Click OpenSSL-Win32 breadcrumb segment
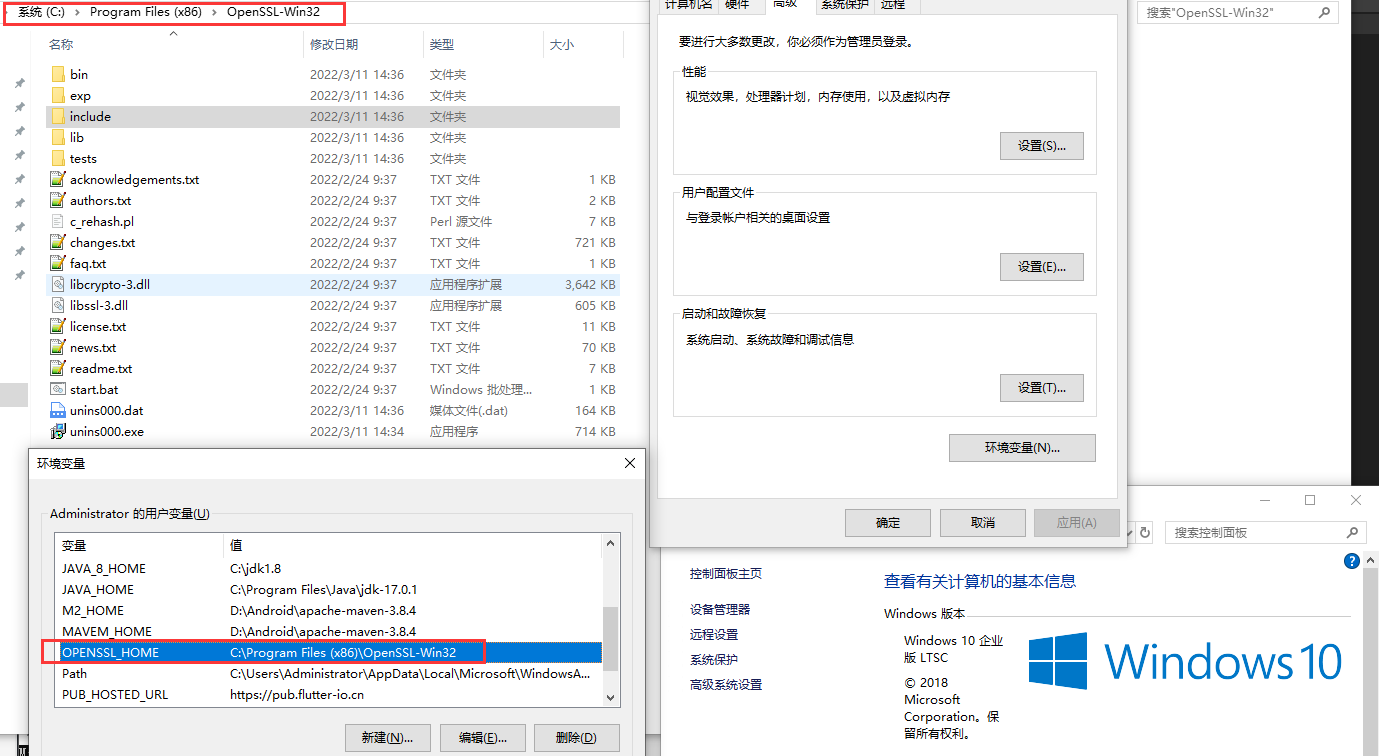This screenshot has width=1379, height=756. pos(273,12)
